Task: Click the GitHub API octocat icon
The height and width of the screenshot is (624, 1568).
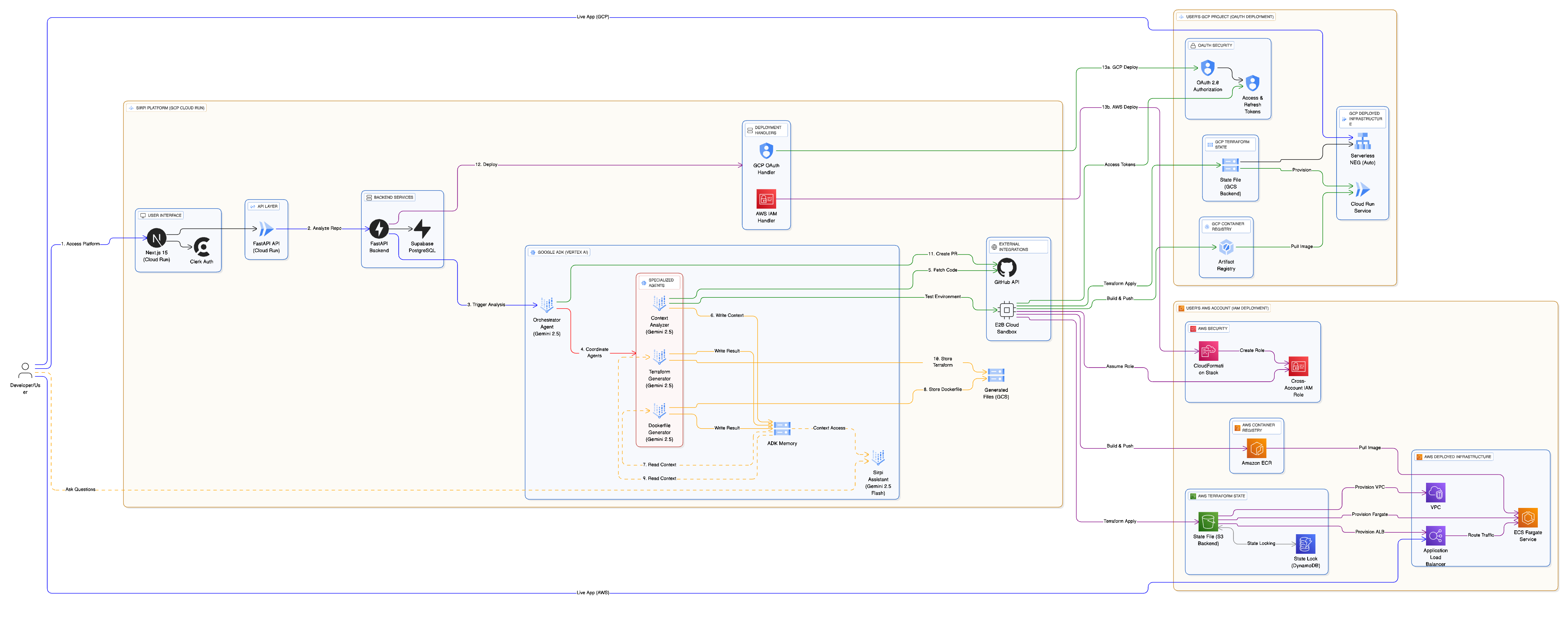Action: click(1006, 267)
